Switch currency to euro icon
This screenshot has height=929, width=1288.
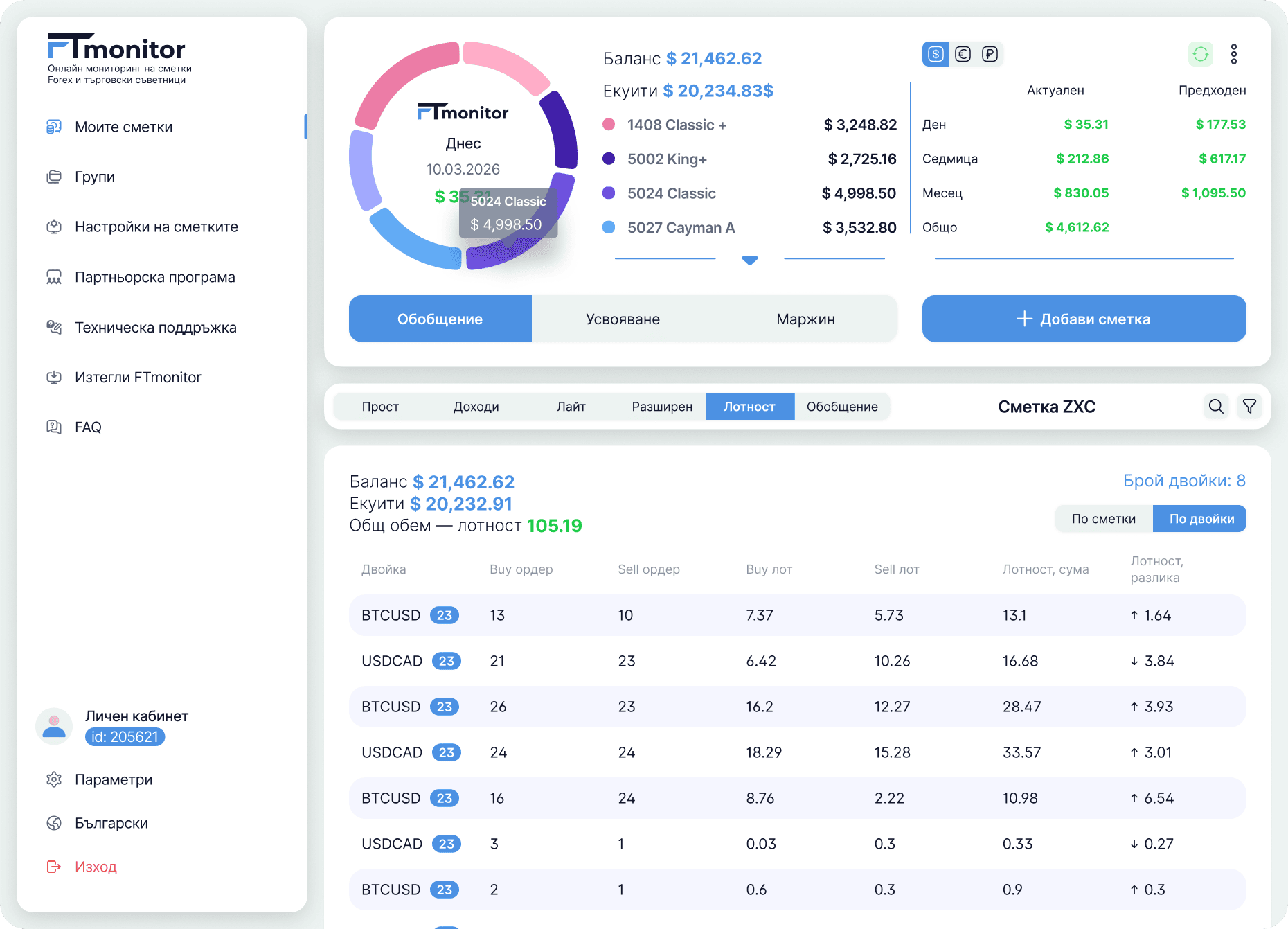[963, 54]
